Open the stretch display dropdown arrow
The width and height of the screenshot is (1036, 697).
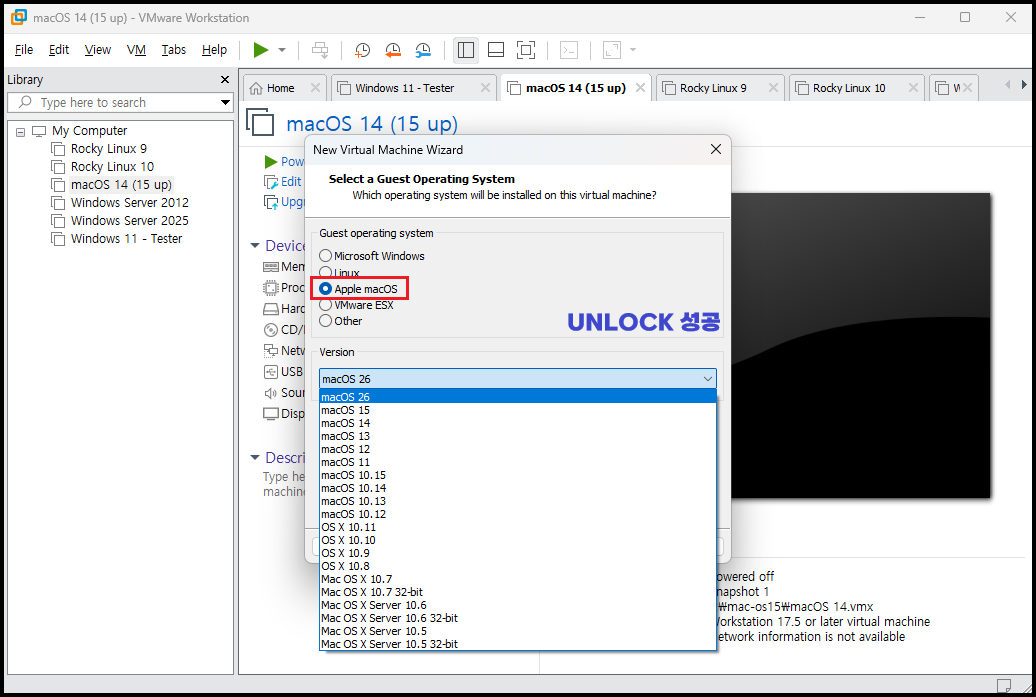pos(633,50)
